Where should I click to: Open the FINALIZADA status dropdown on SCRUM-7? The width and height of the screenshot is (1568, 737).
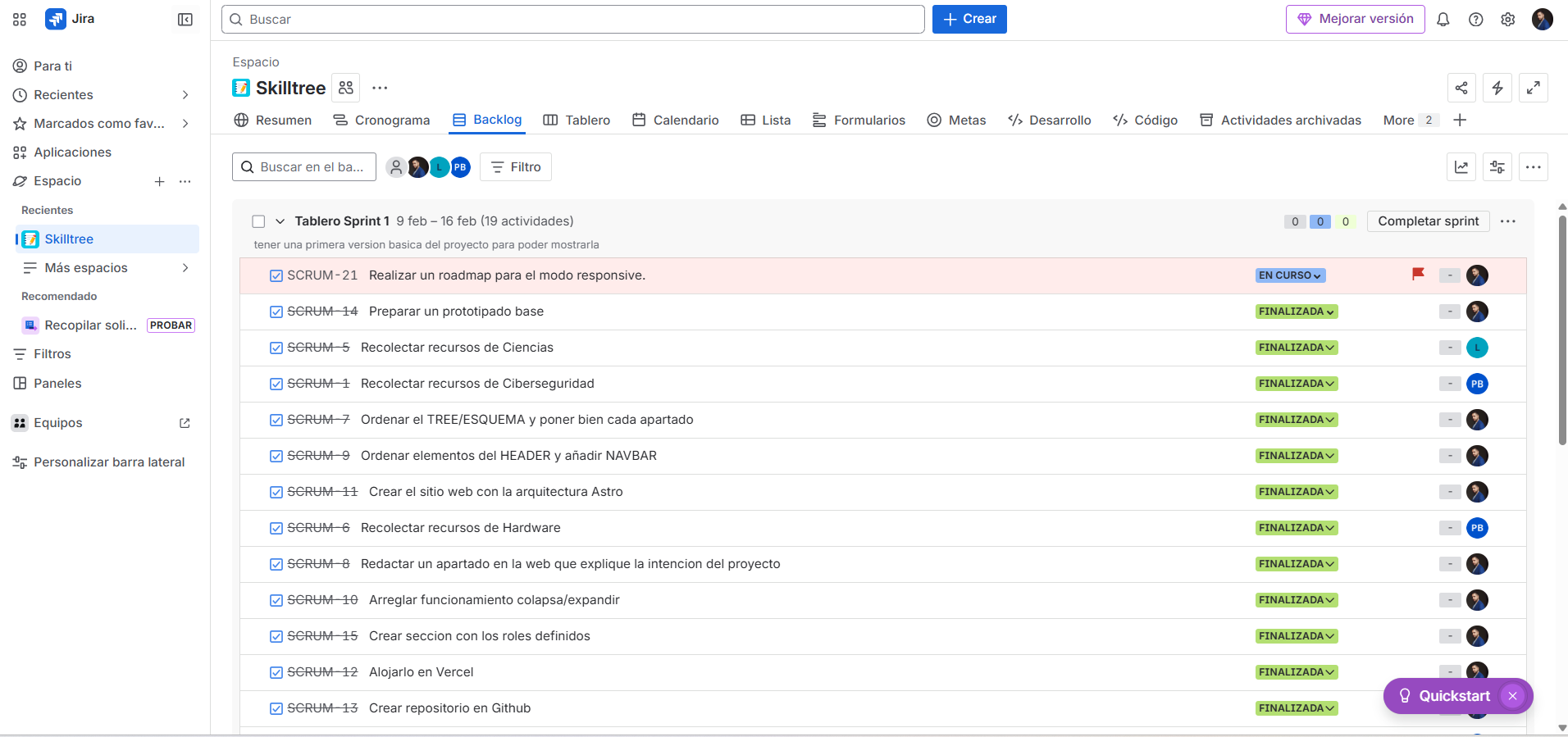click(1297, 420)
